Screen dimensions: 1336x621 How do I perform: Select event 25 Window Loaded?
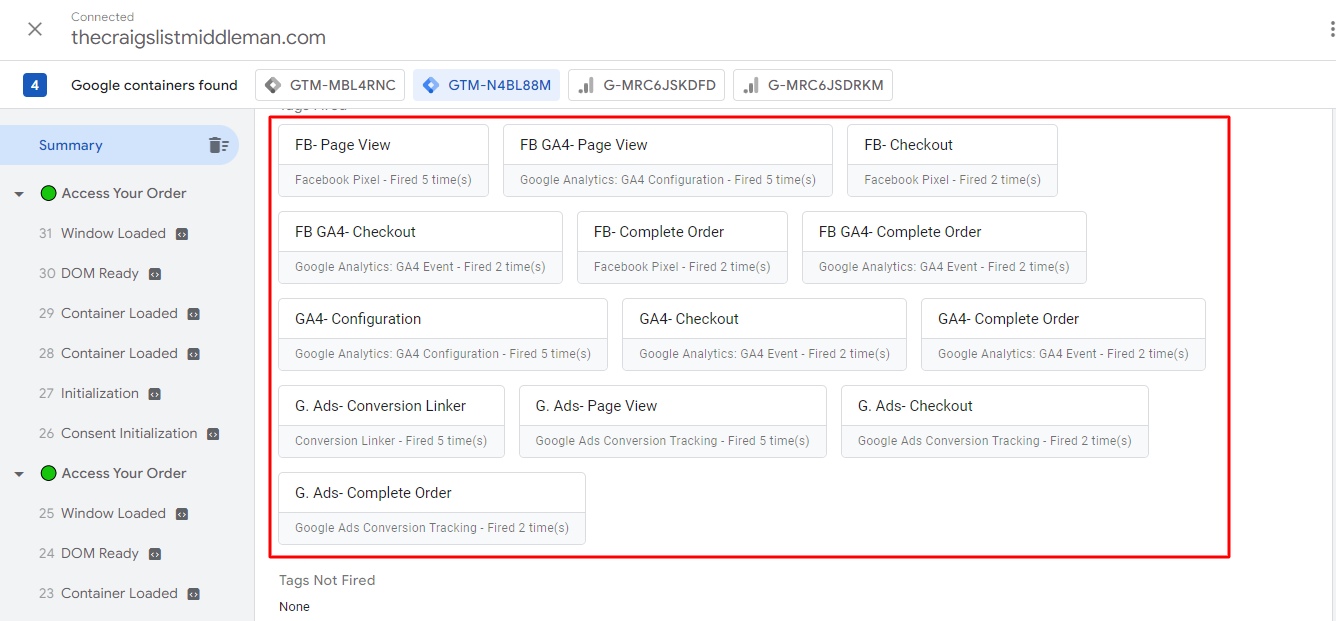click(113, 513)
